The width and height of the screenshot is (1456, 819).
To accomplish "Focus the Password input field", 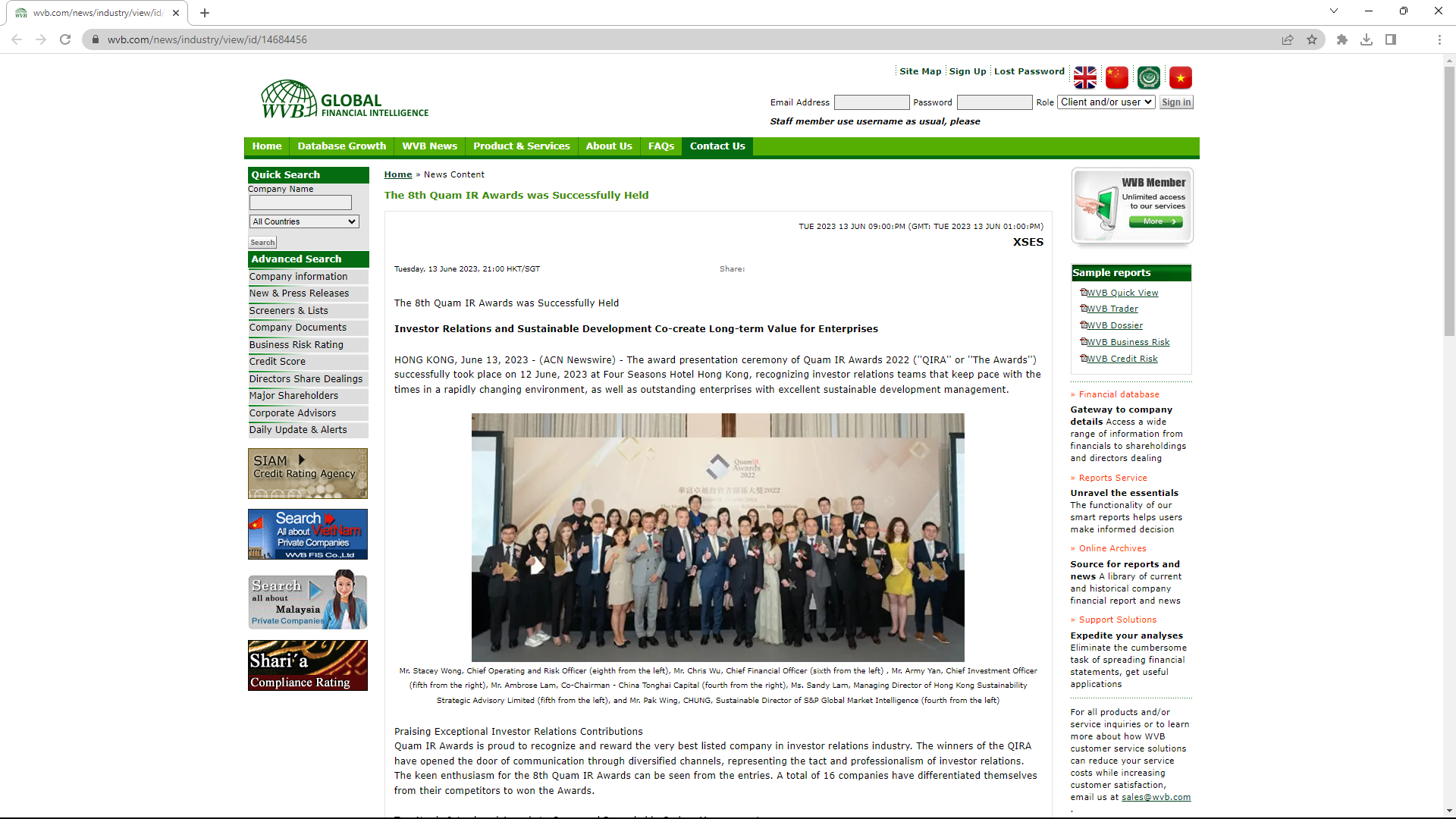I will pyautogui.click(x=994, y=102).
